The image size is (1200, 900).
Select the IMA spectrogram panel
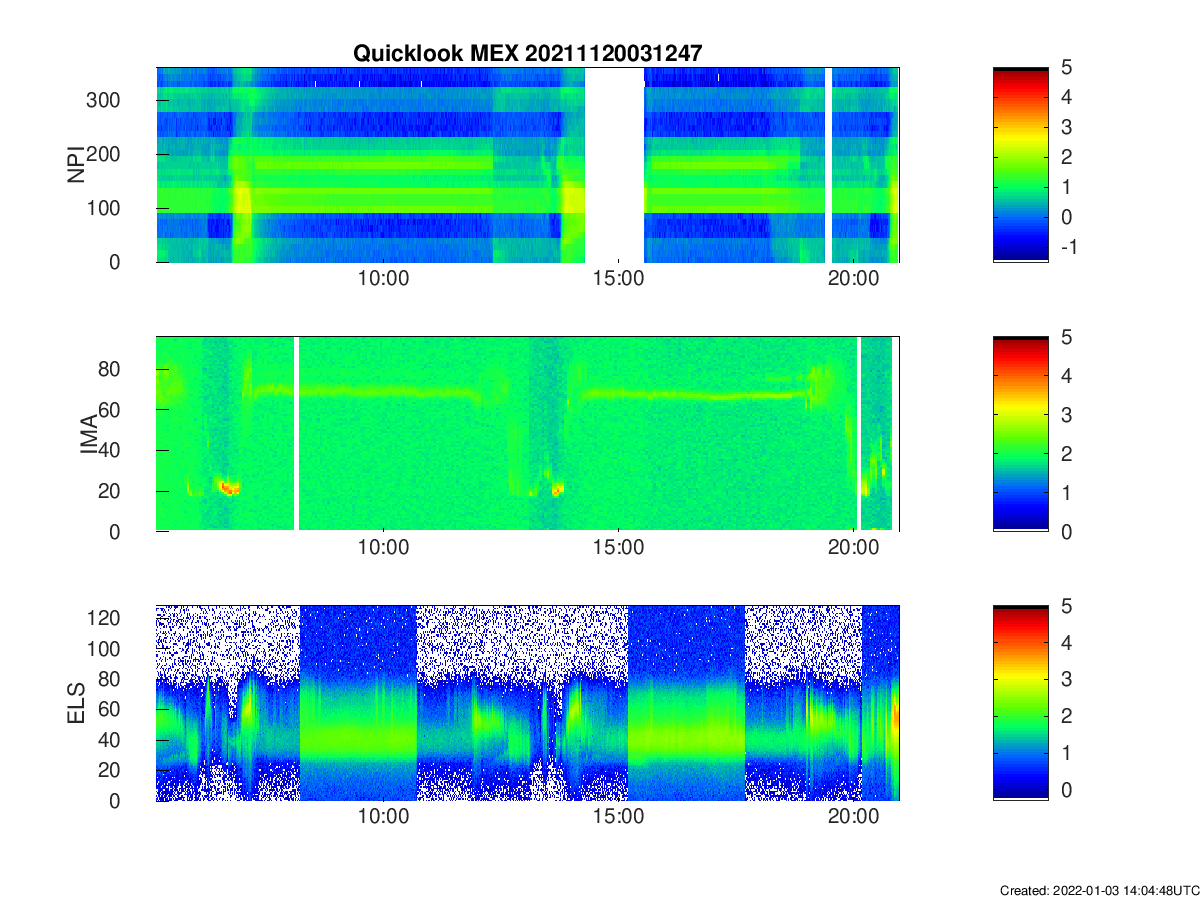[527, 434]
